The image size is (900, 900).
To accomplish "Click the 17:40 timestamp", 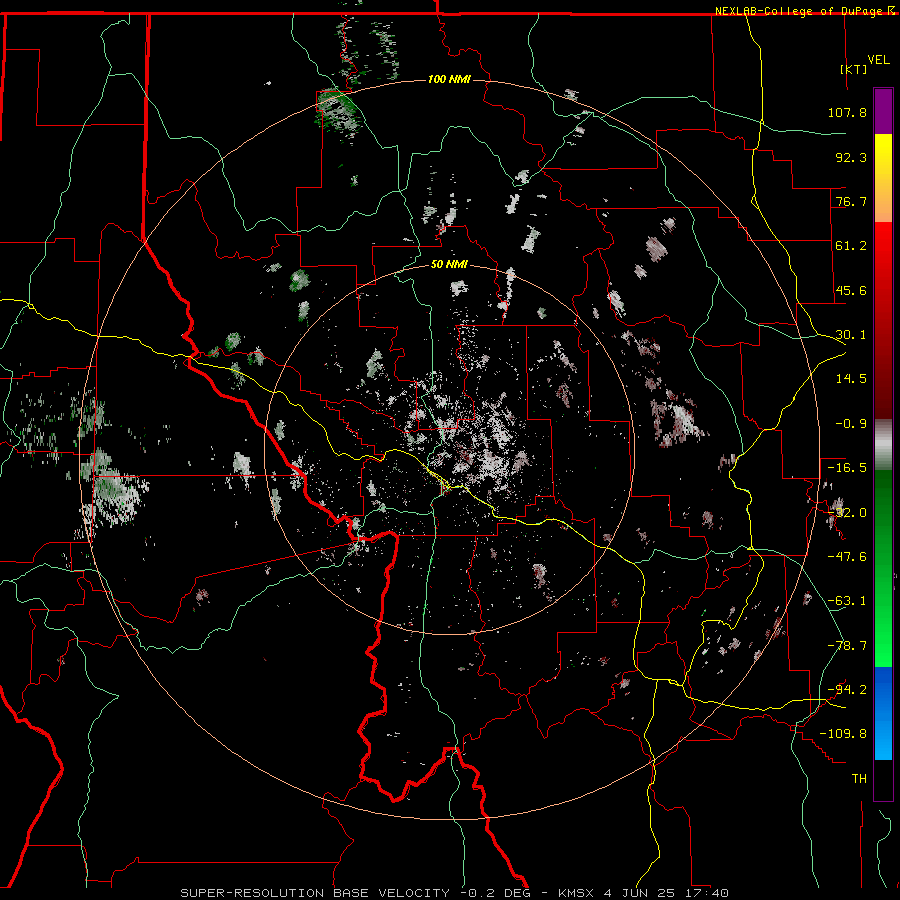I will (x=709, y=893).
